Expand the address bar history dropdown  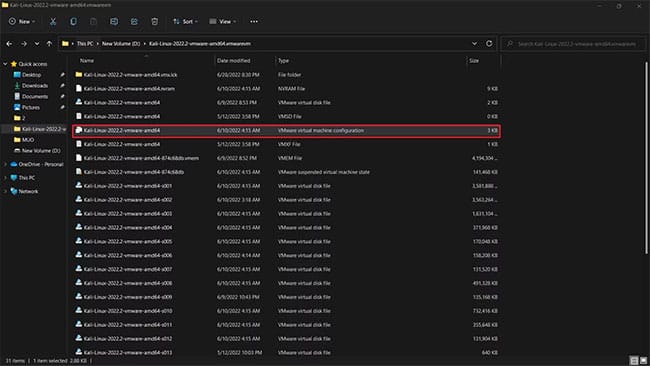[x=474, y=44]
